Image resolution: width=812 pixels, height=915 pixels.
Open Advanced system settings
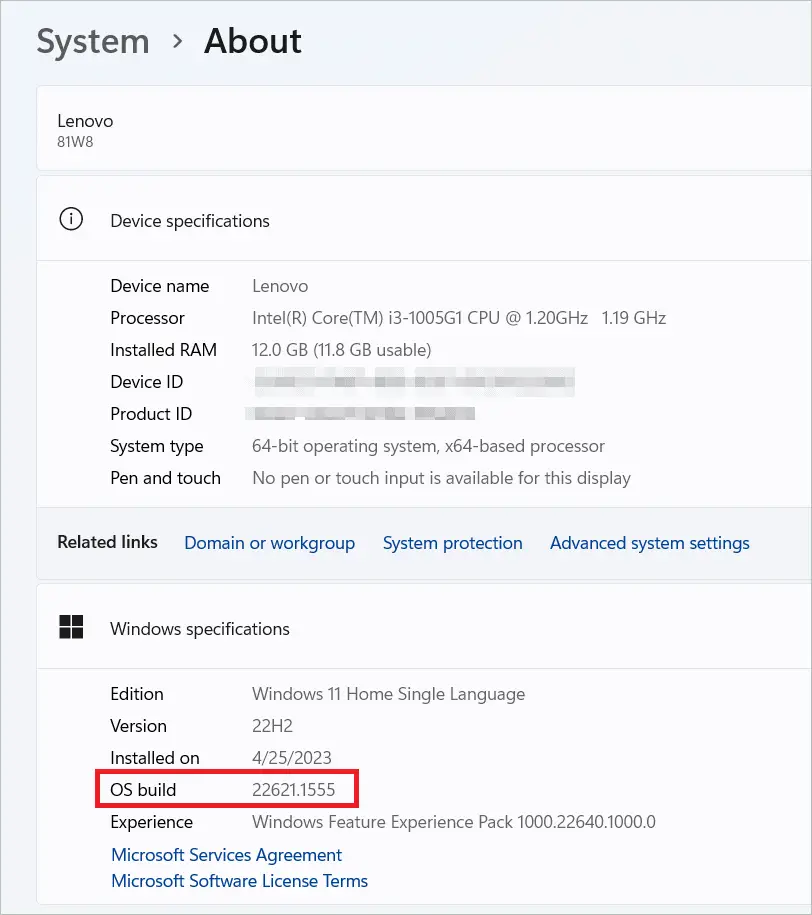tap(649, 542)
